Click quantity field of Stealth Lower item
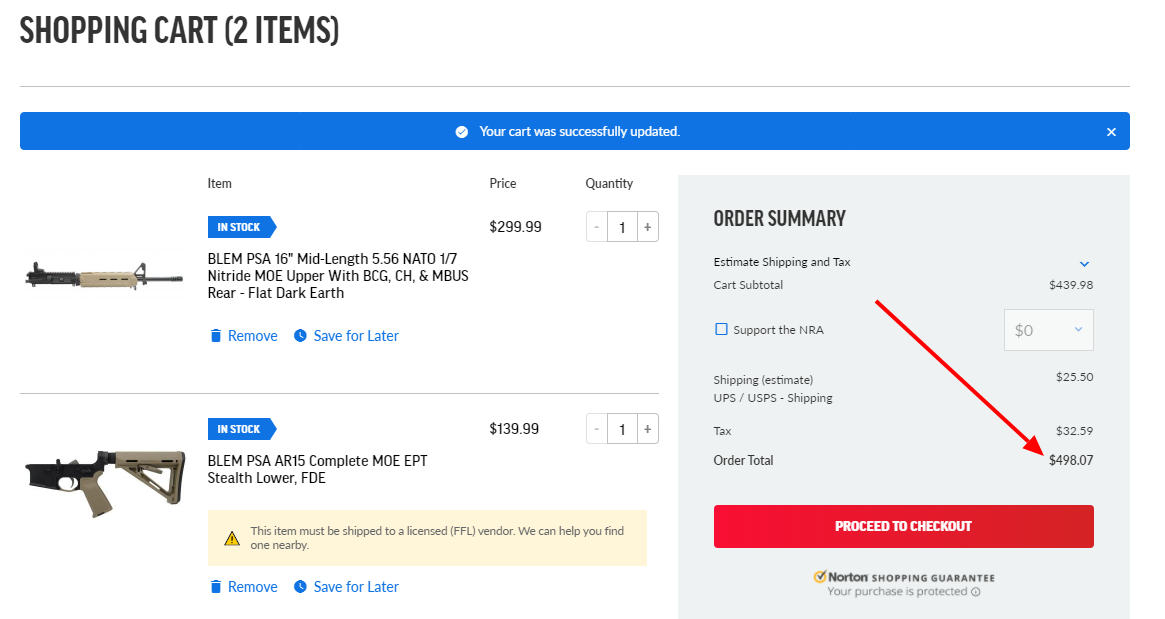The image size is (1165, 619). [x=622, y=429]
